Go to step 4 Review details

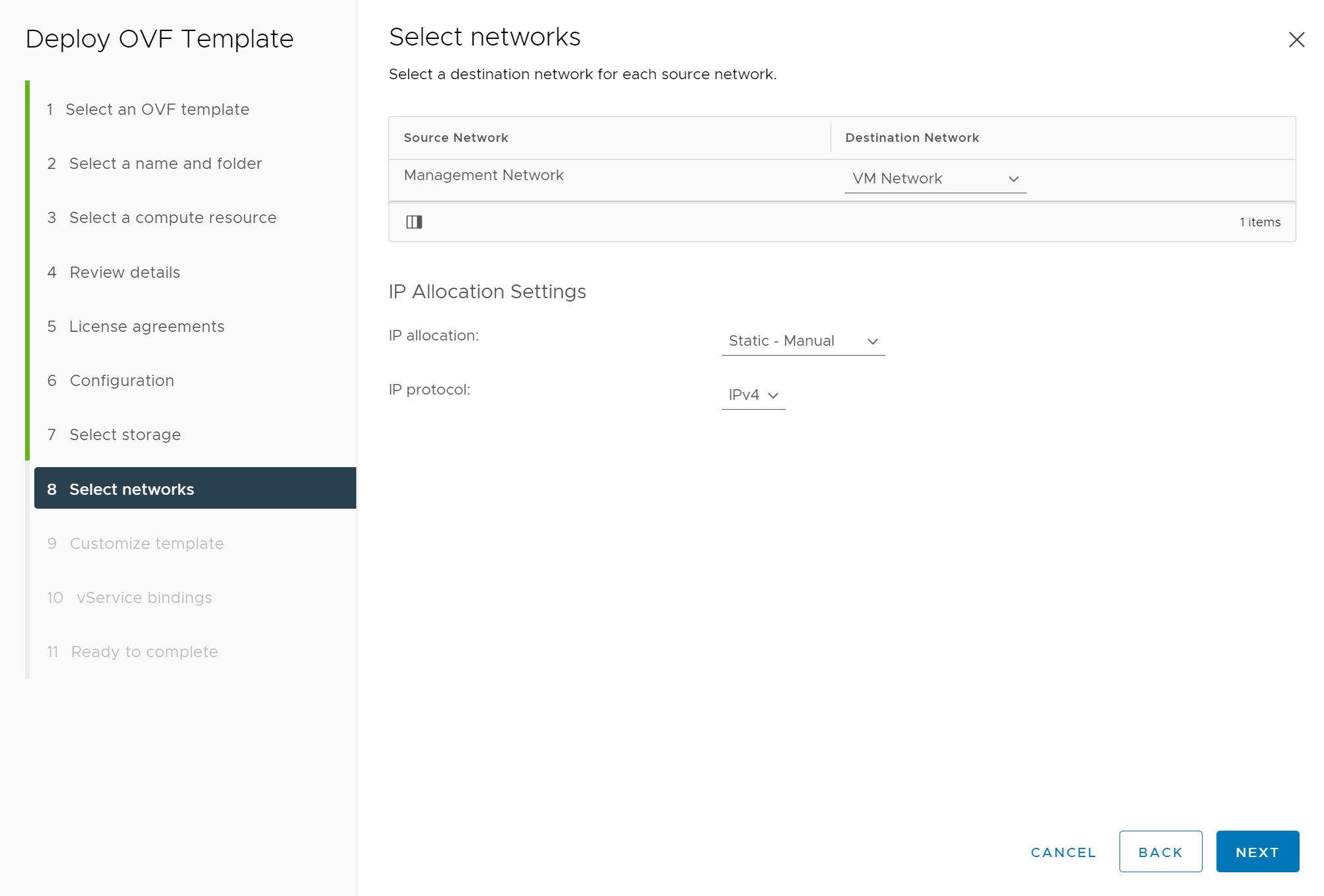click(113, 272)
